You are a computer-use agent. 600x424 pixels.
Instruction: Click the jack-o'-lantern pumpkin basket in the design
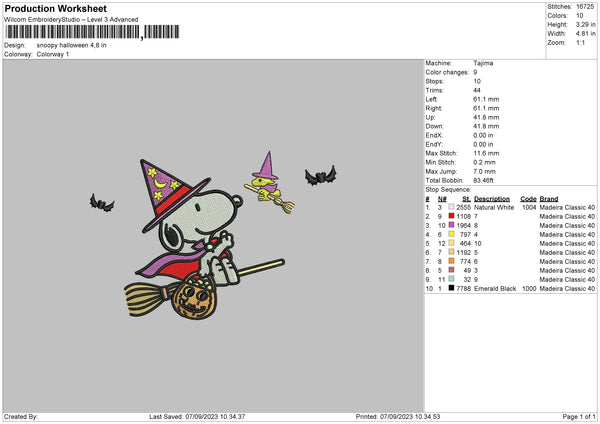click(193, 298)
